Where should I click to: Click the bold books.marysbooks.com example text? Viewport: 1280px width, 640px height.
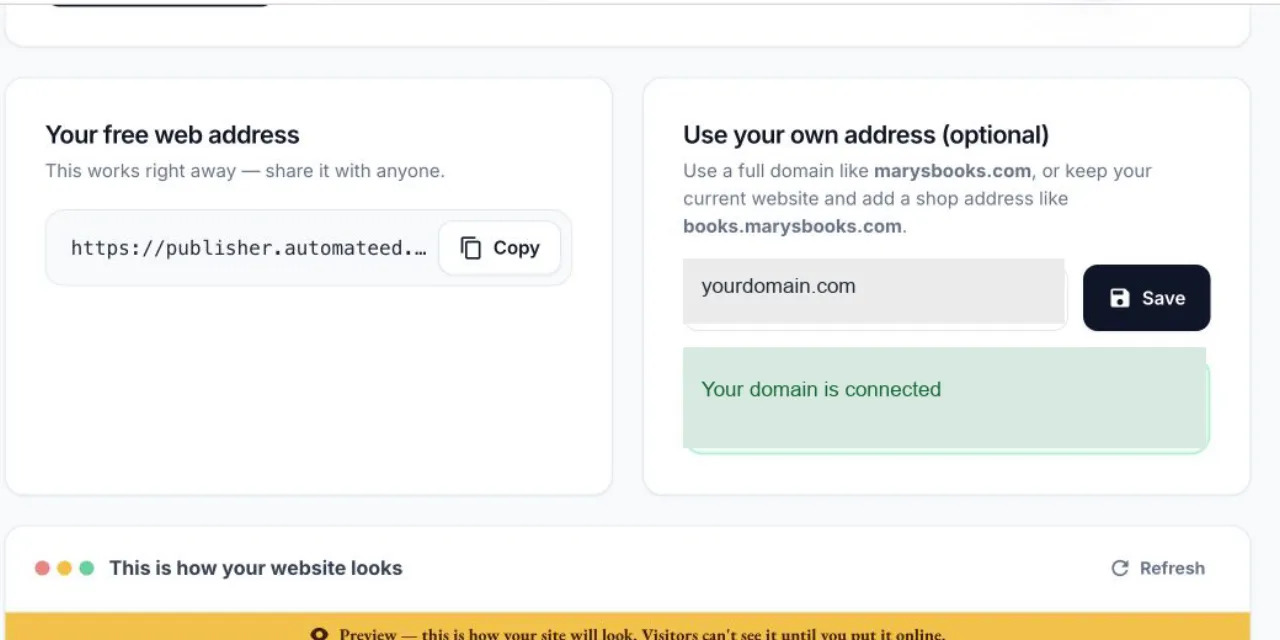coord(792,226)
